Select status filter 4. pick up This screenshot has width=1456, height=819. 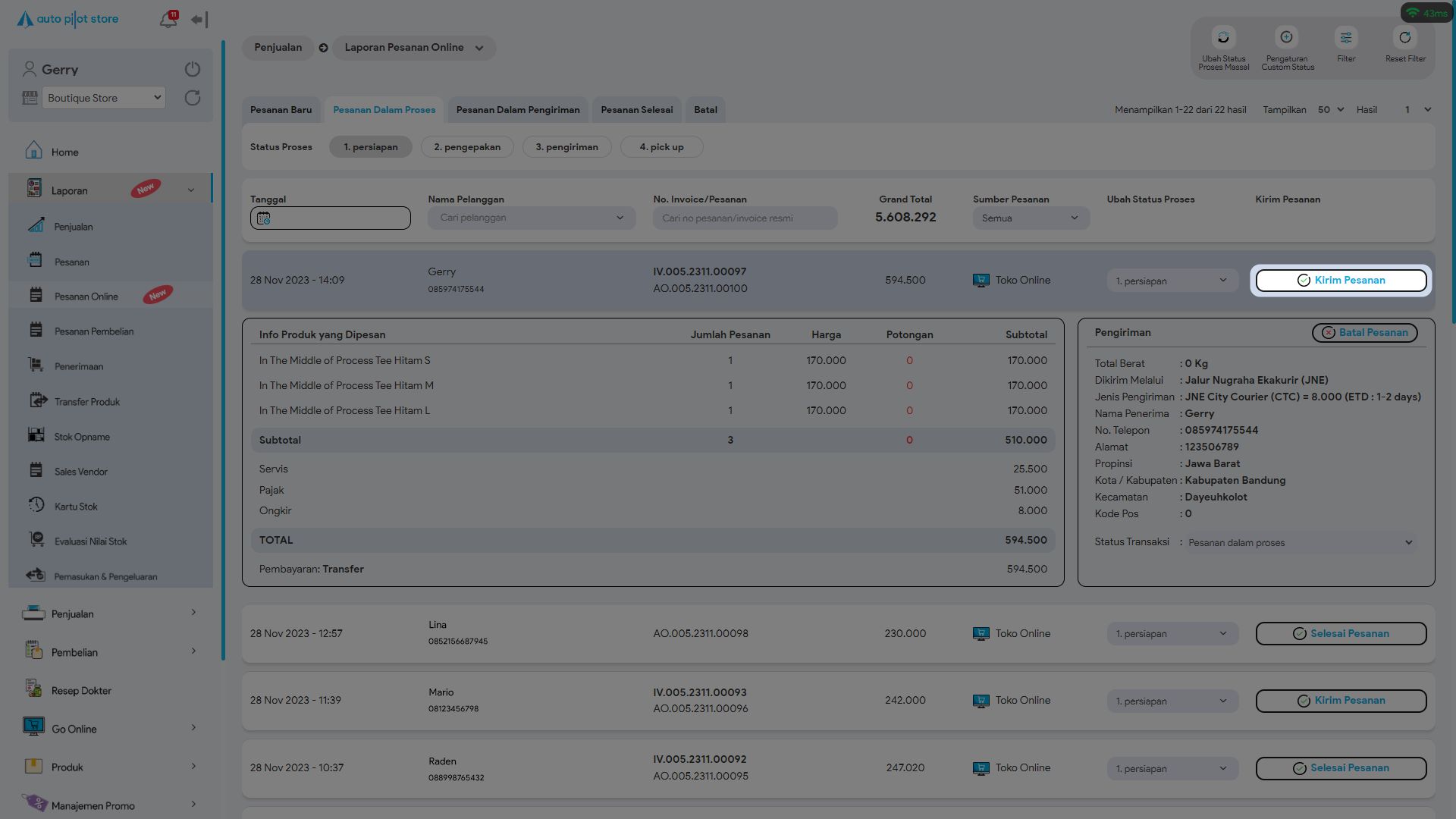(x=661, y=147)
